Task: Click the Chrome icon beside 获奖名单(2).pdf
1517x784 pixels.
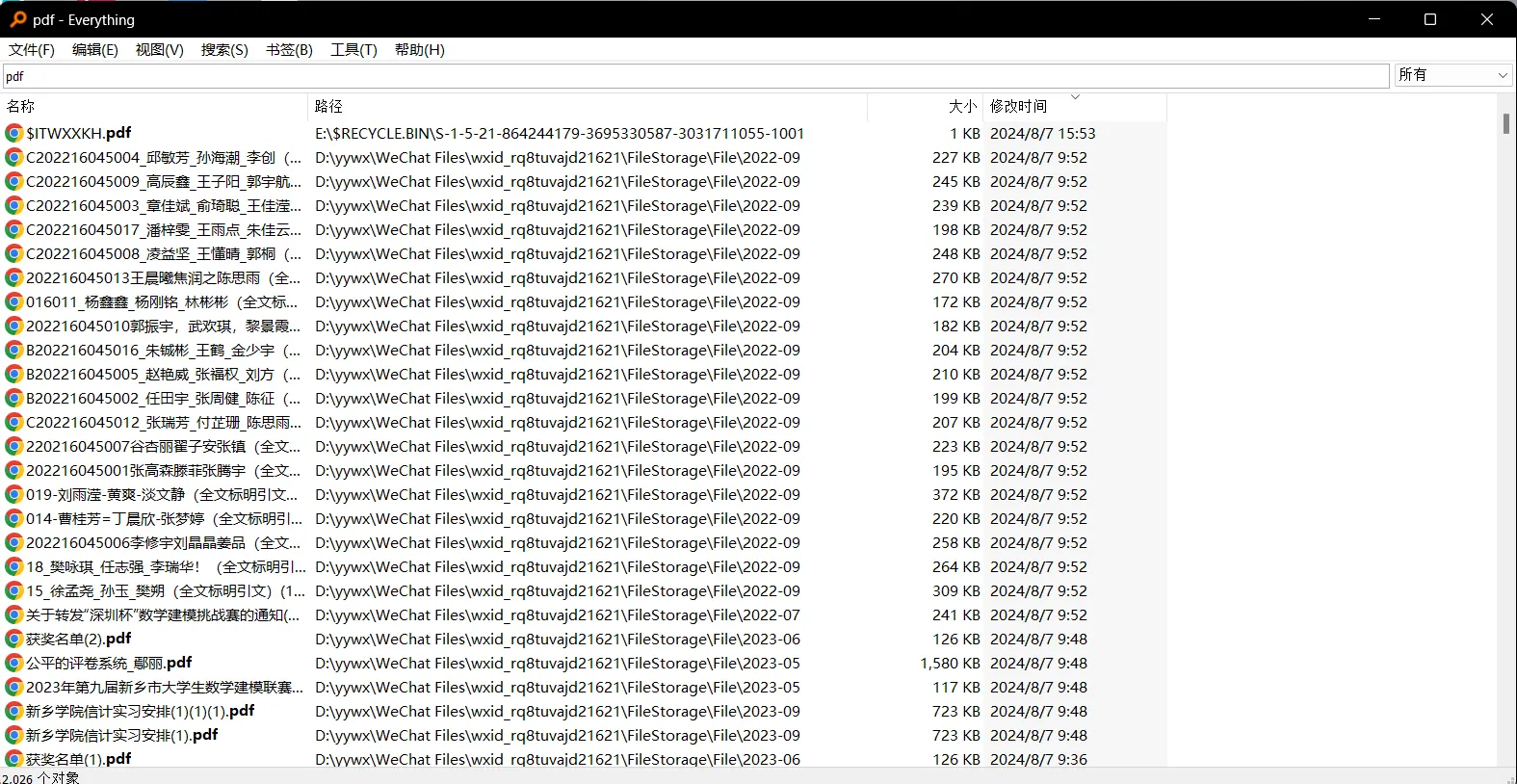Action: (x=14, y=639)
